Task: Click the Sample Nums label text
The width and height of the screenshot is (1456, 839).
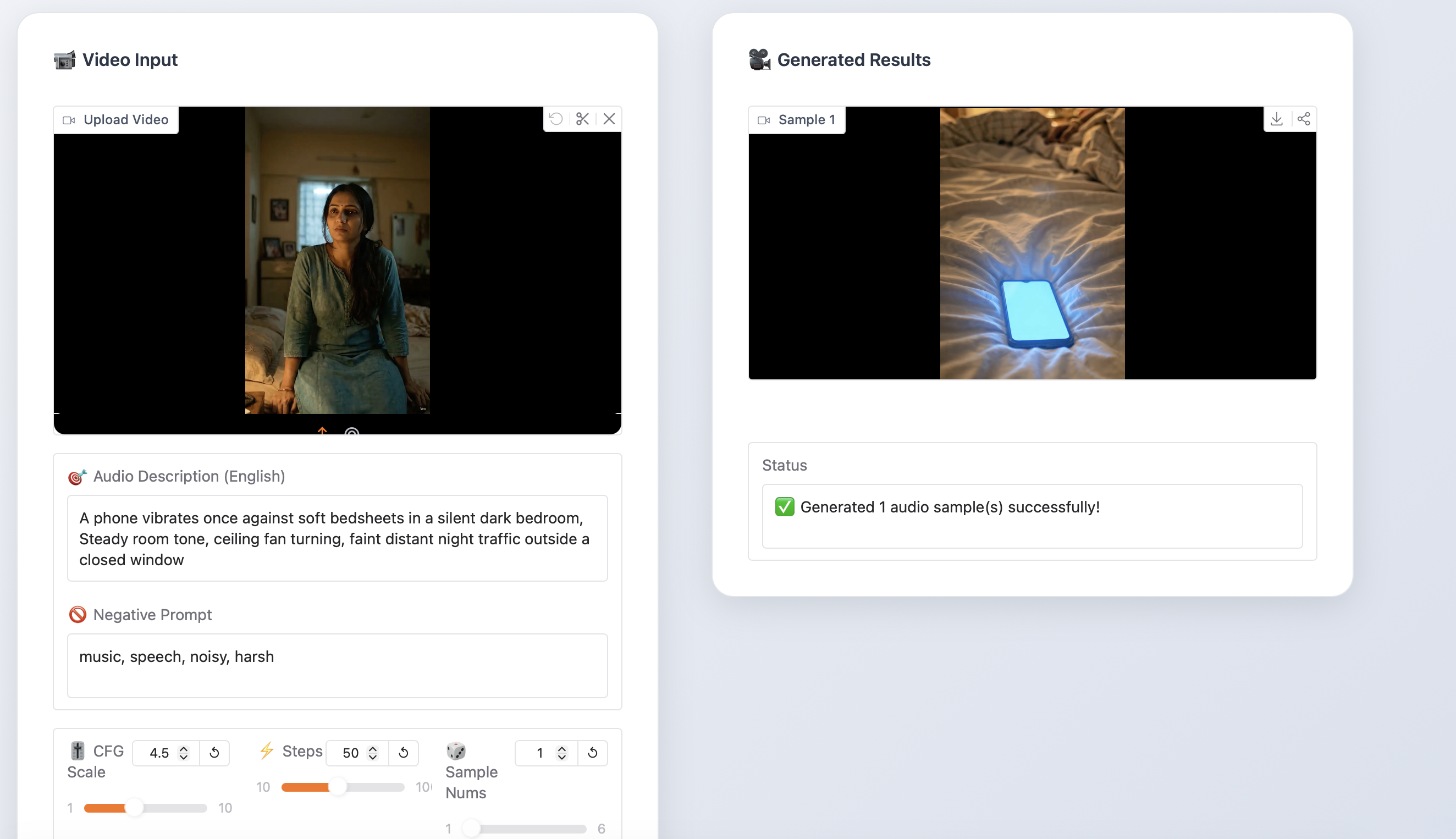Action: pyautogui.click(x=471, y=782)
